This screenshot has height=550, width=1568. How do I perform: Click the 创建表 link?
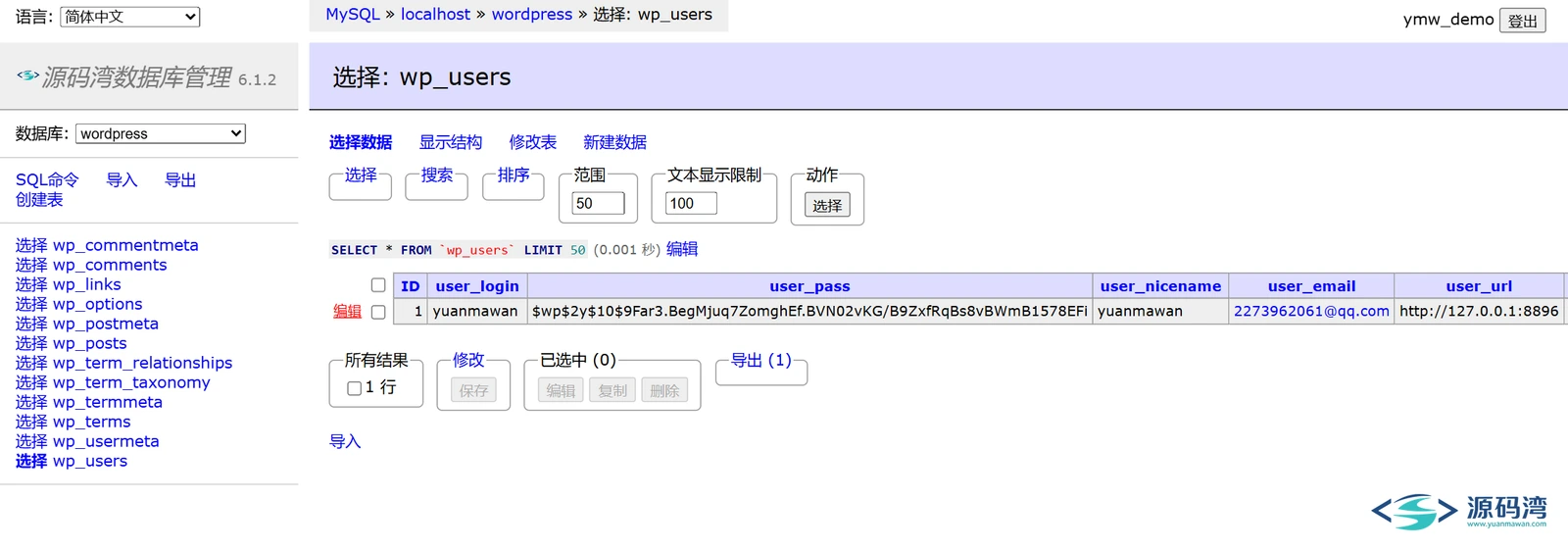click(x=39, y=199)
